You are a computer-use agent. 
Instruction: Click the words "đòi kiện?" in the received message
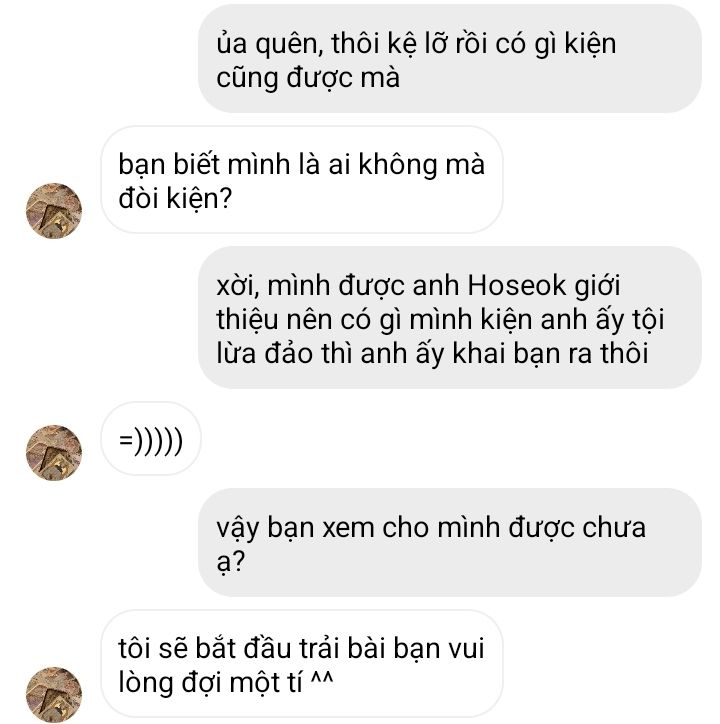(175, 199)
